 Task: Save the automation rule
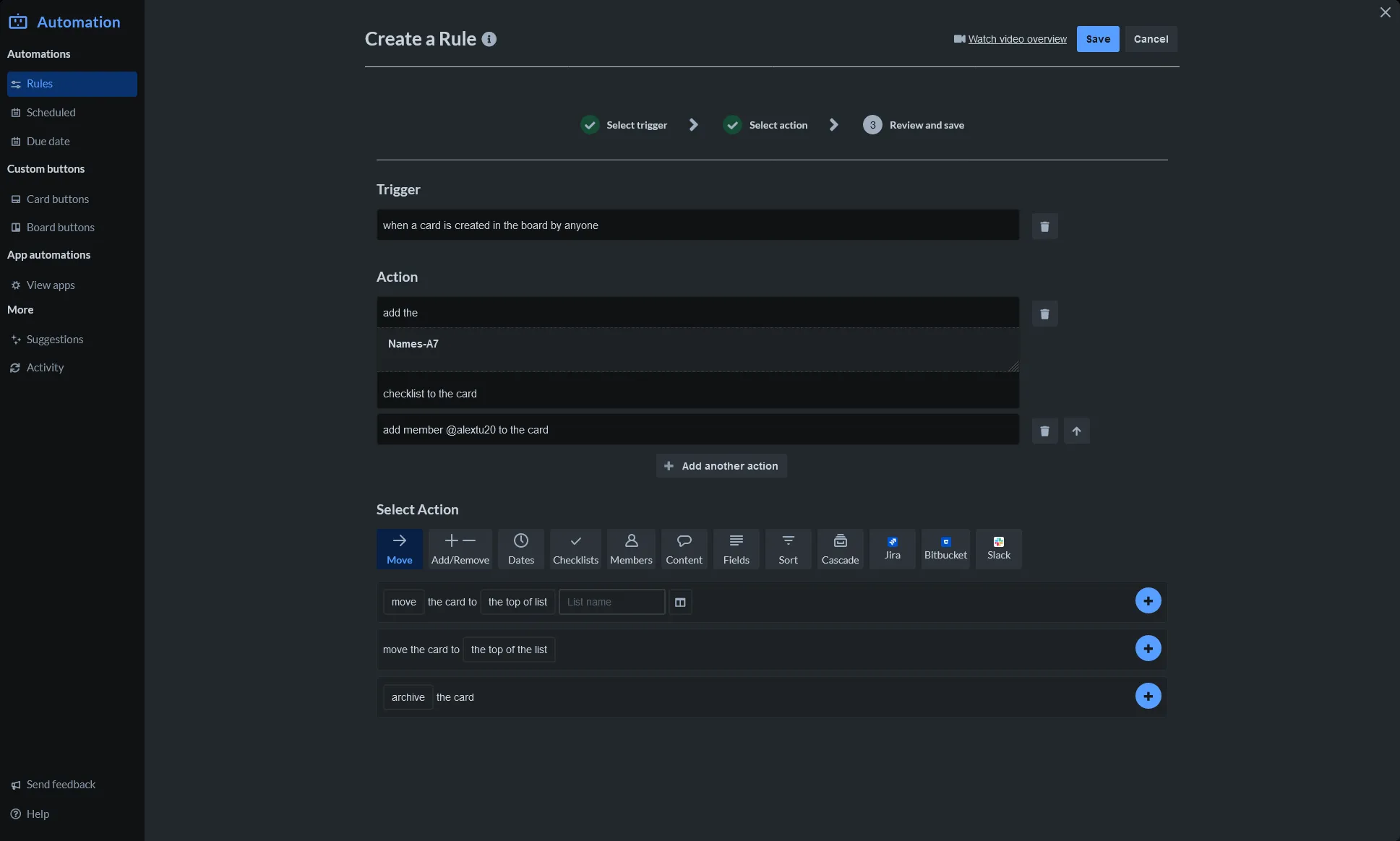click(1097, 38)
